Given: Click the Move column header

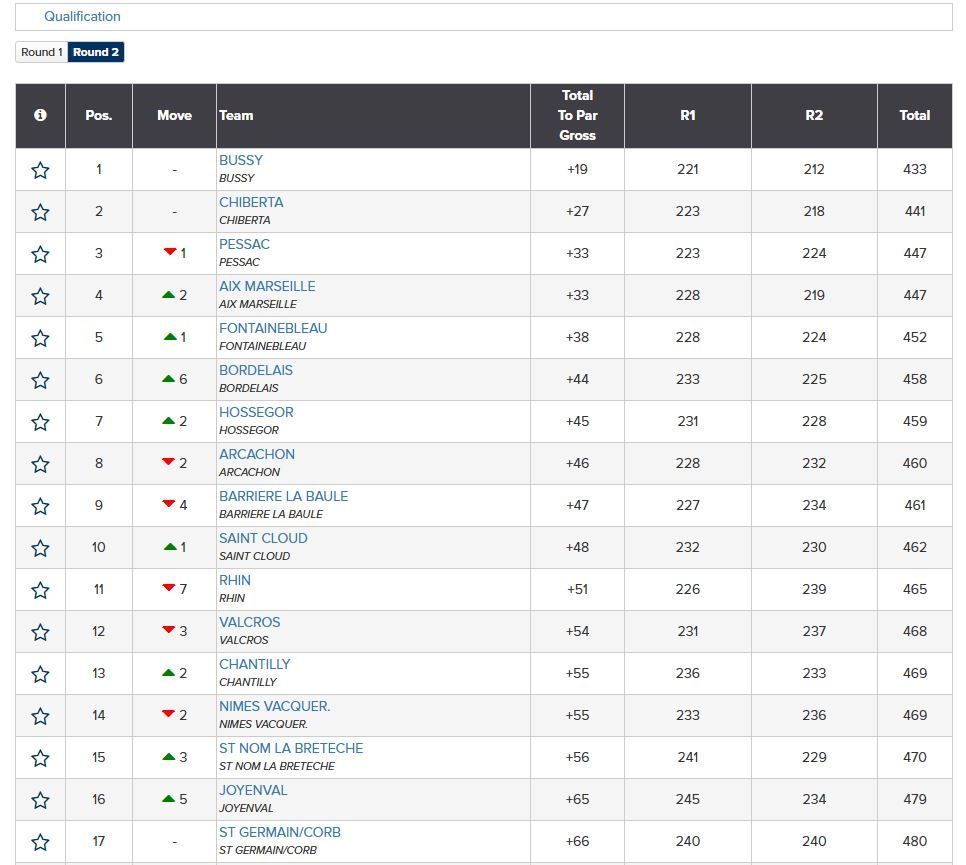Looking at the screenshot, I should point(174,116).
